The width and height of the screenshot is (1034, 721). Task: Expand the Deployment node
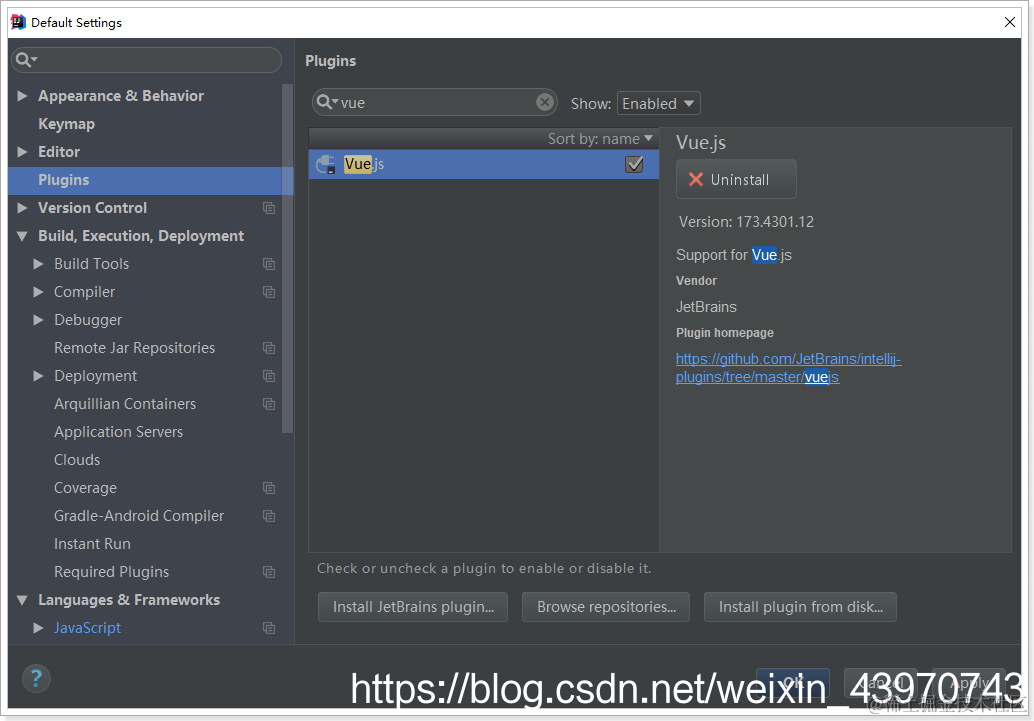point(38,375)
